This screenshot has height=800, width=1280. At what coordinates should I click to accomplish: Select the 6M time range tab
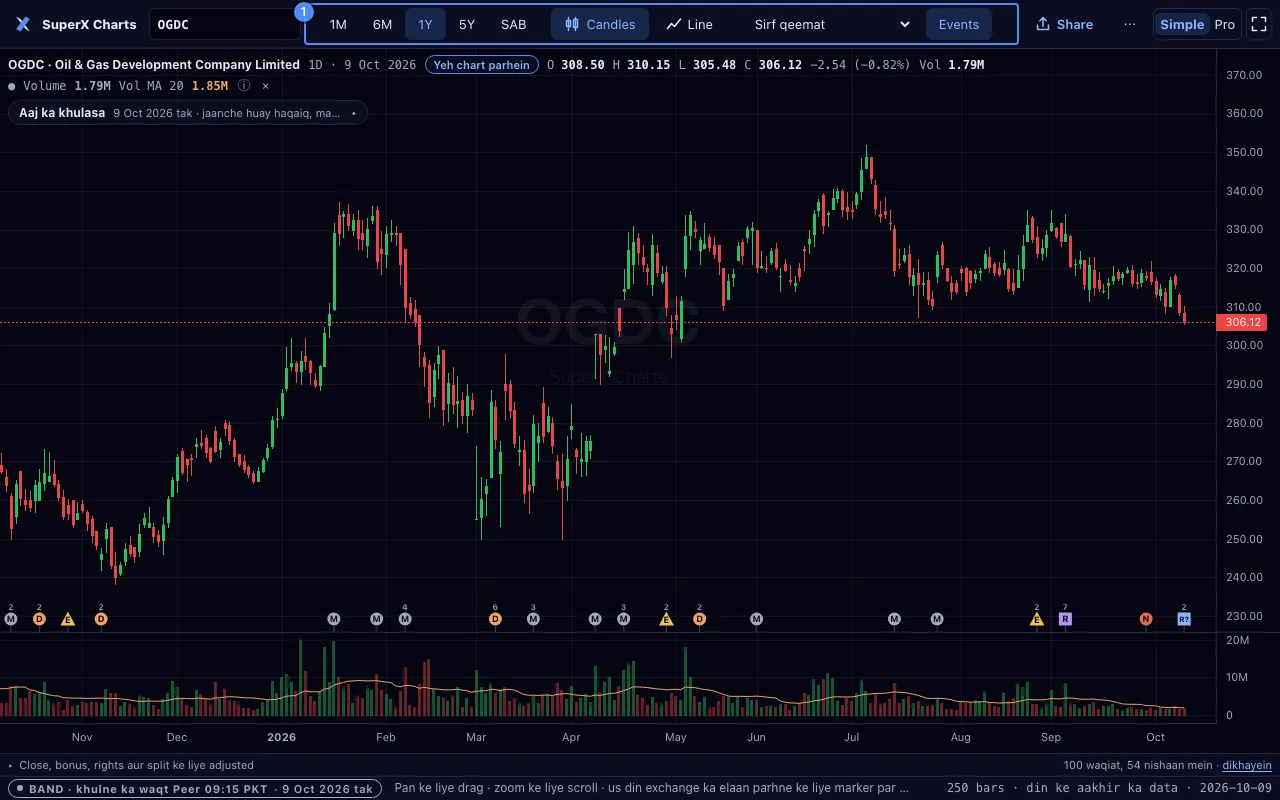click(x=382, y=24)
